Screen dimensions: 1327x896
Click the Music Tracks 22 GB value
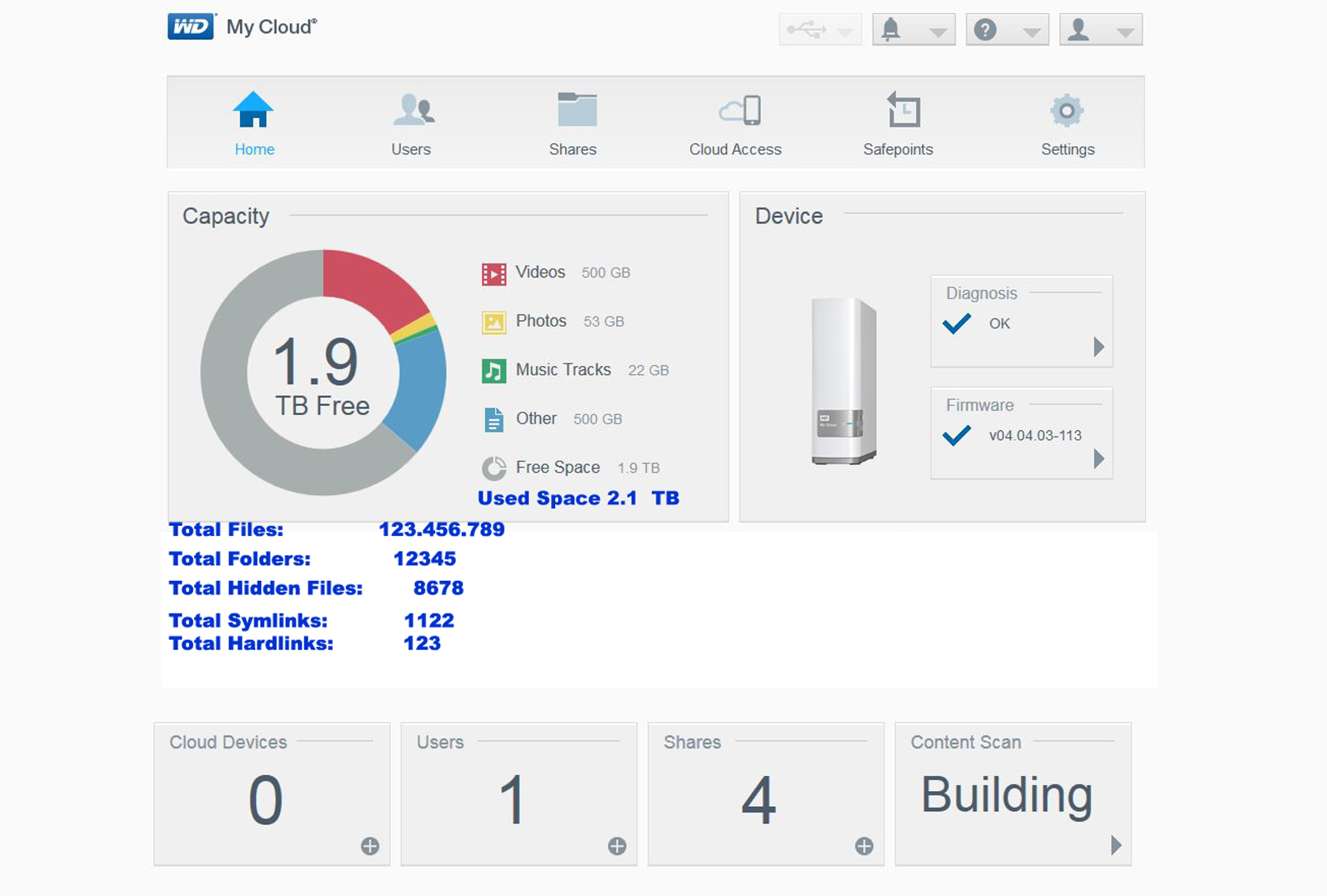(648, 371)
